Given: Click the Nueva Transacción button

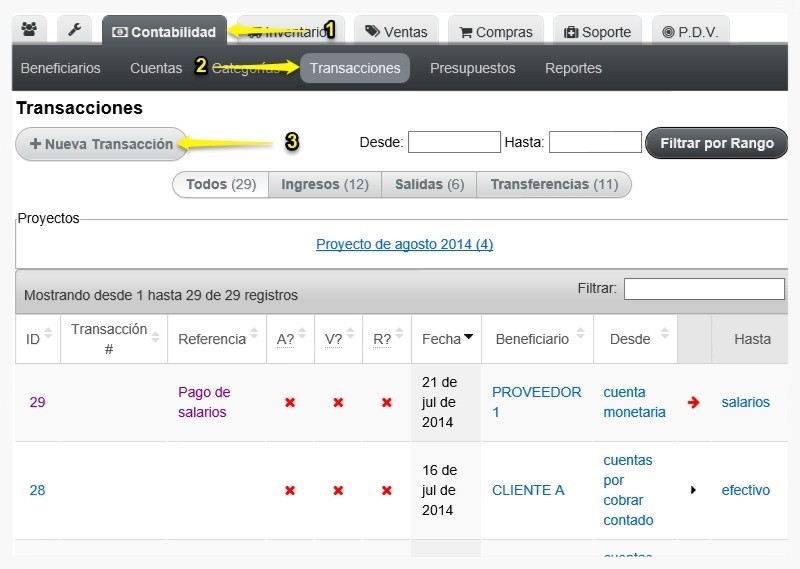Looking at the screenshot, I should (x=102, y=144).
